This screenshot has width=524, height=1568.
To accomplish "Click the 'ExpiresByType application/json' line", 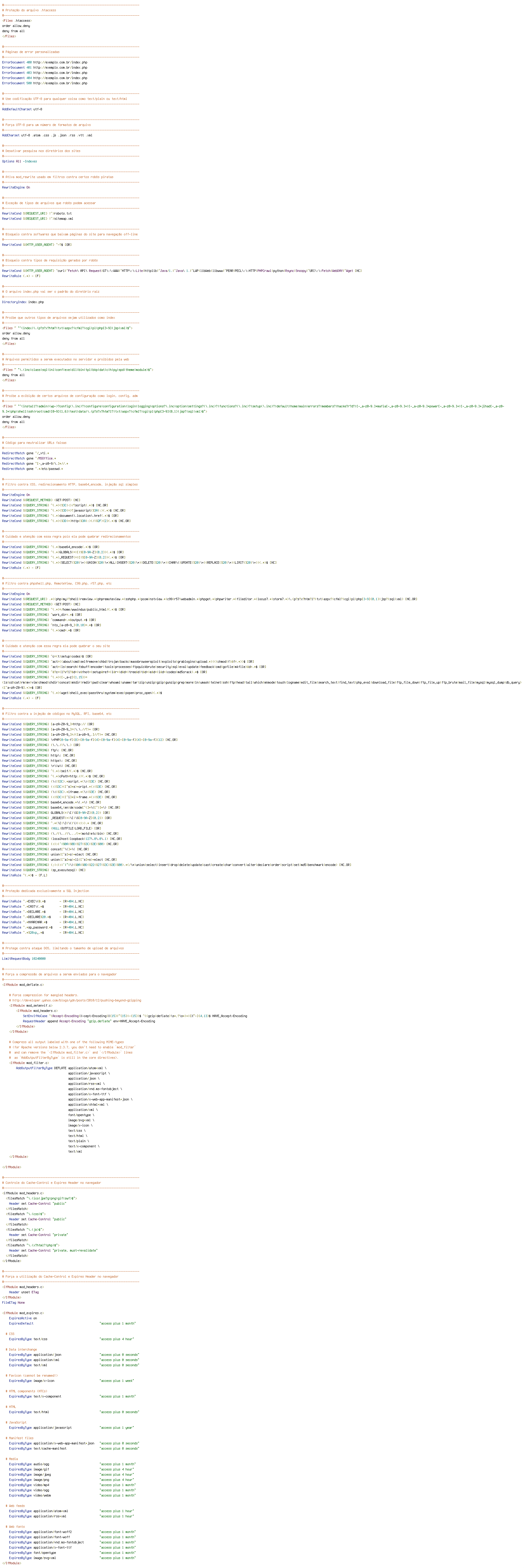I will pyautogui.click(x=74, y=1354).
